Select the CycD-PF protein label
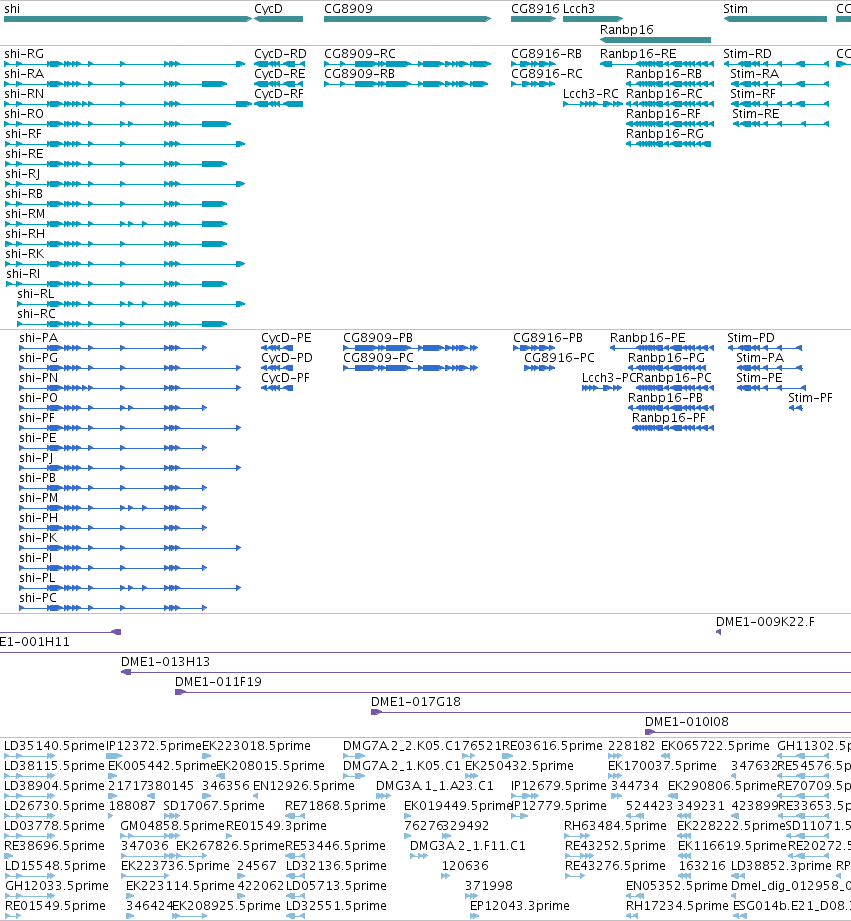 tap(285, 378)
